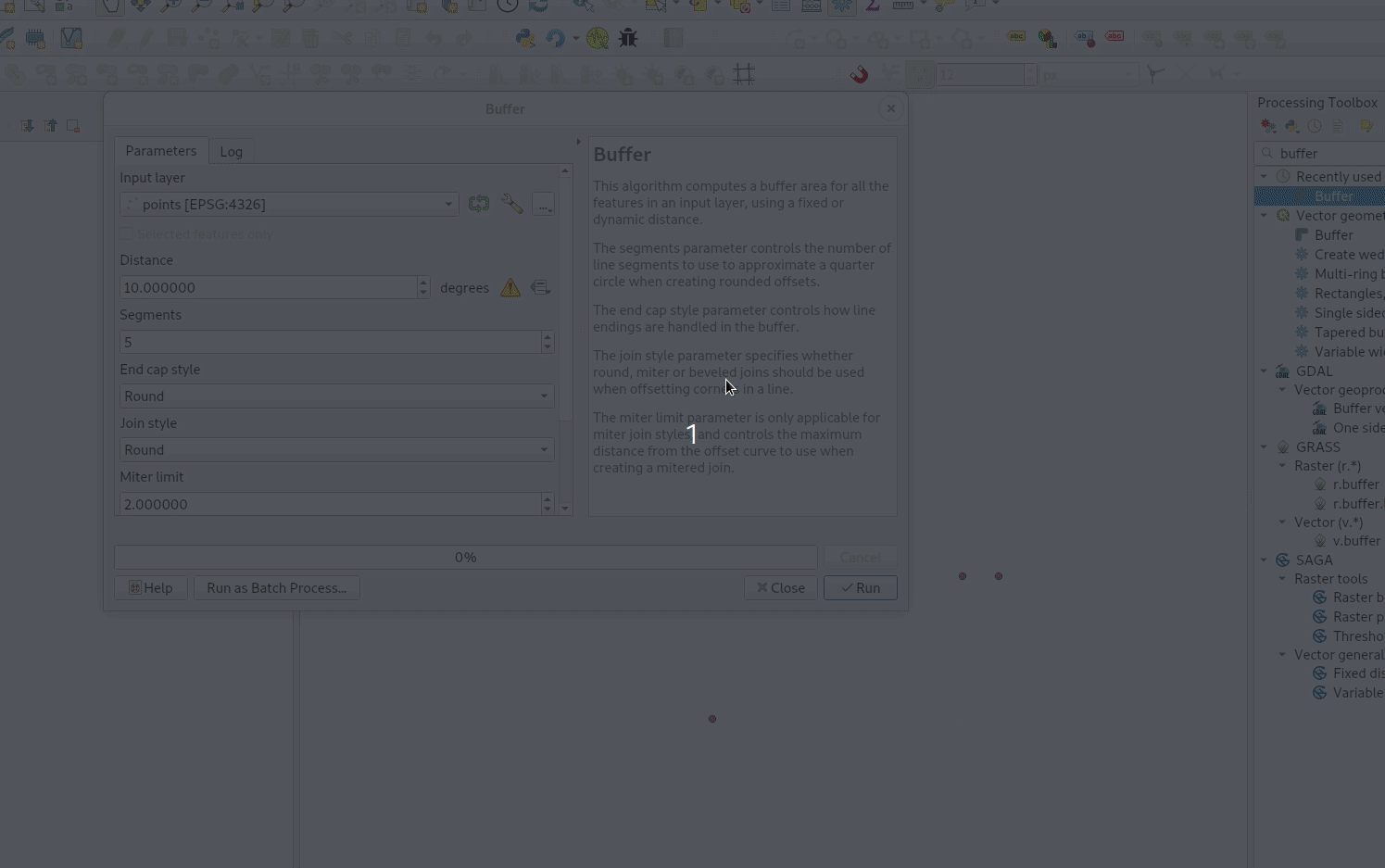Switch to the Log tab
Viewport: 1385px width, 868px height.
pos(231,152)
